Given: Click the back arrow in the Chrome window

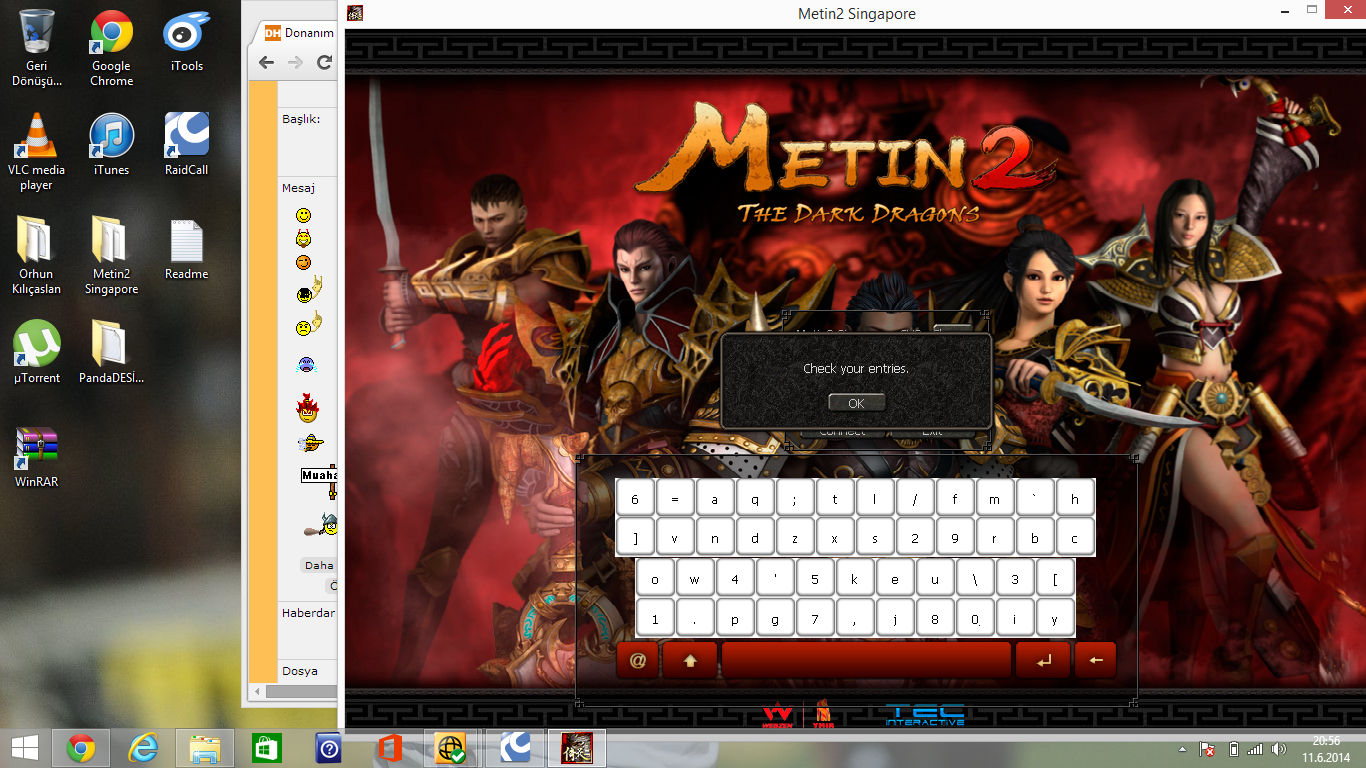Looking at the screenshot, I should (x=266, y=62).
